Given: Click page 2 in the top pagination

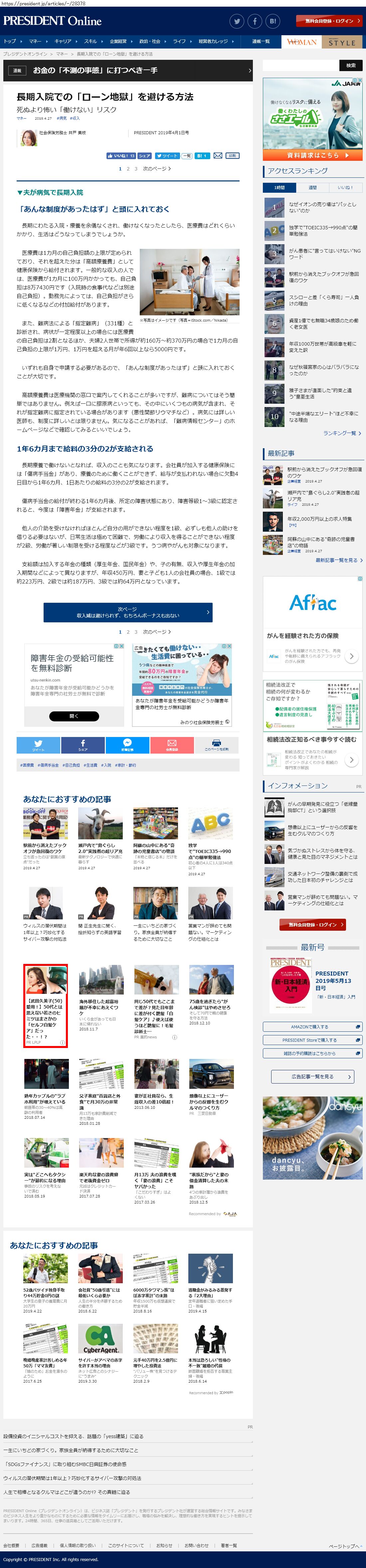Looking at the screenshot, I should tap(128, 168).
